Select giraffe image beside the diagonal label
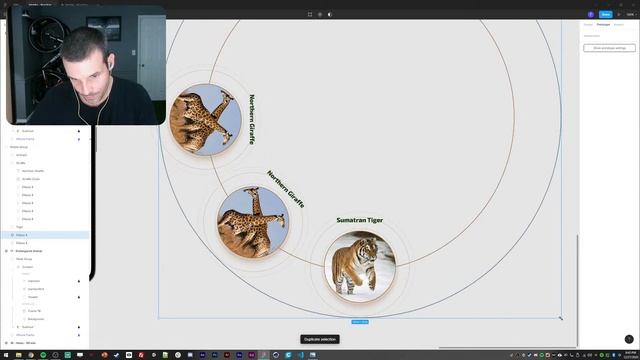640x360 pixels. click(x=253, y=222)
